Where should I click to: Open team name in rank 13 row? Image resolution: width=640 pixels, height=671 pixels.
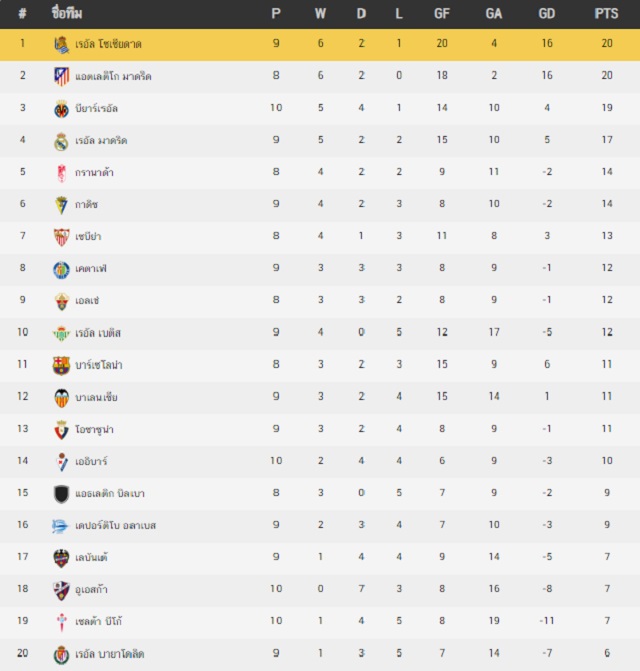[94, 429]
